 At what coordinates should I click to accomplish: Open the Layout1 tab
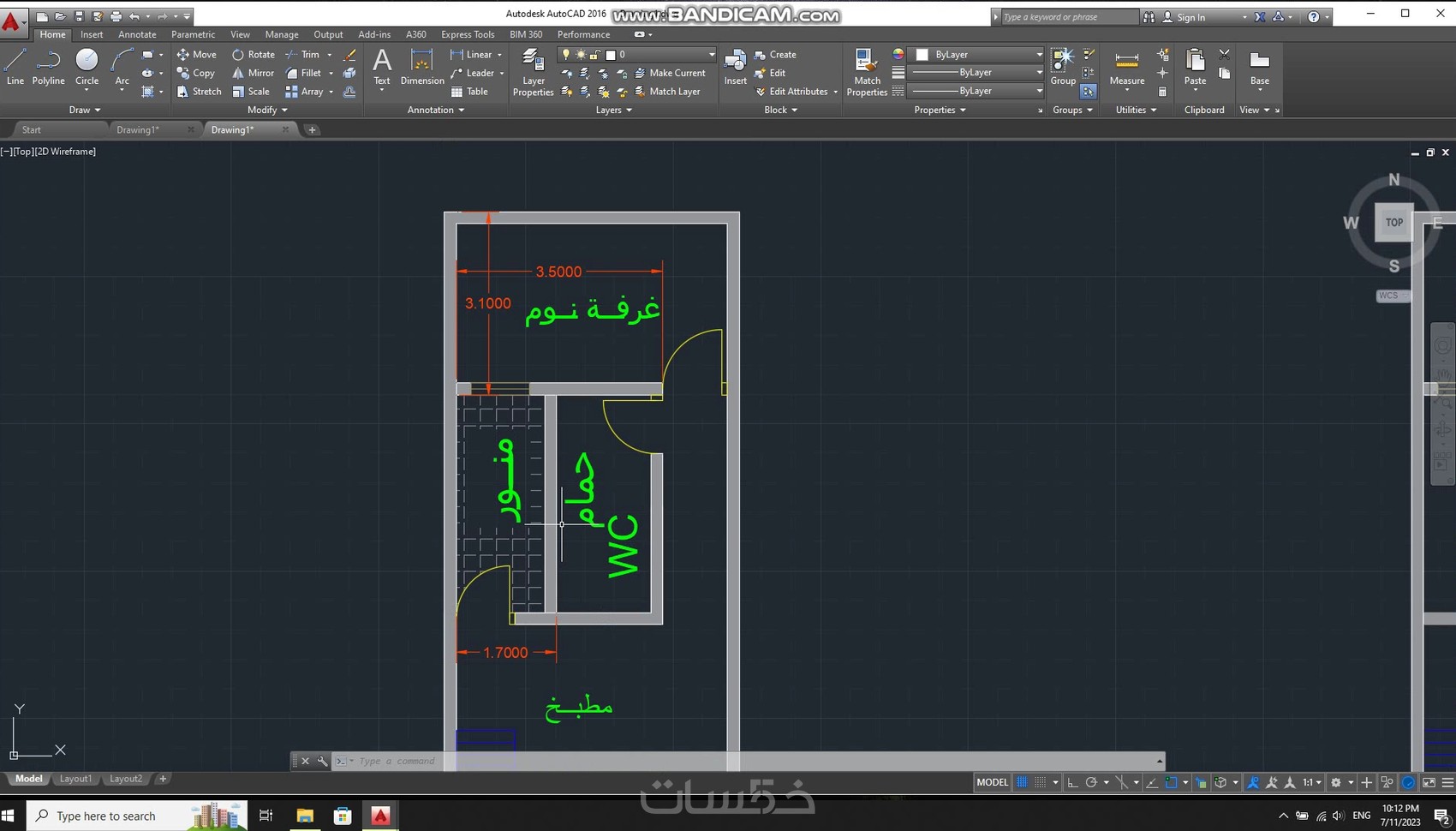pyautogui.click(x=75, y=779)
